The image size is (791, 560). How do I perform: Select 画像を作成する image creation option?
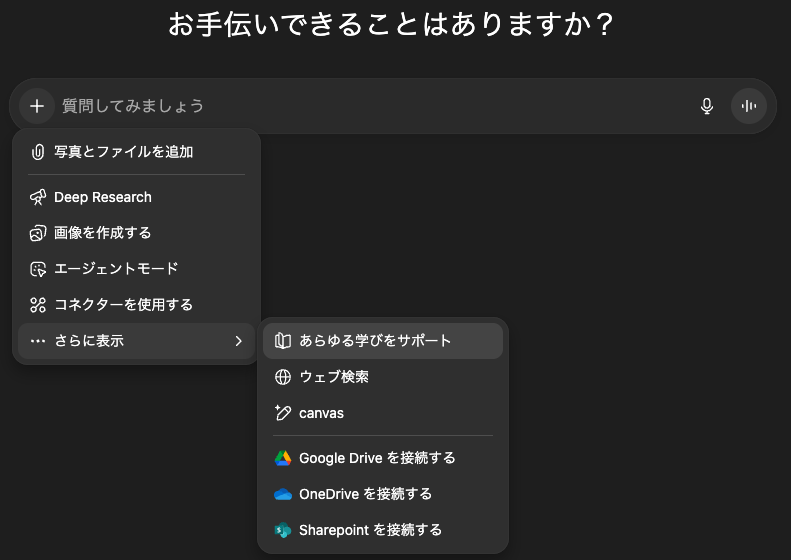102,233
